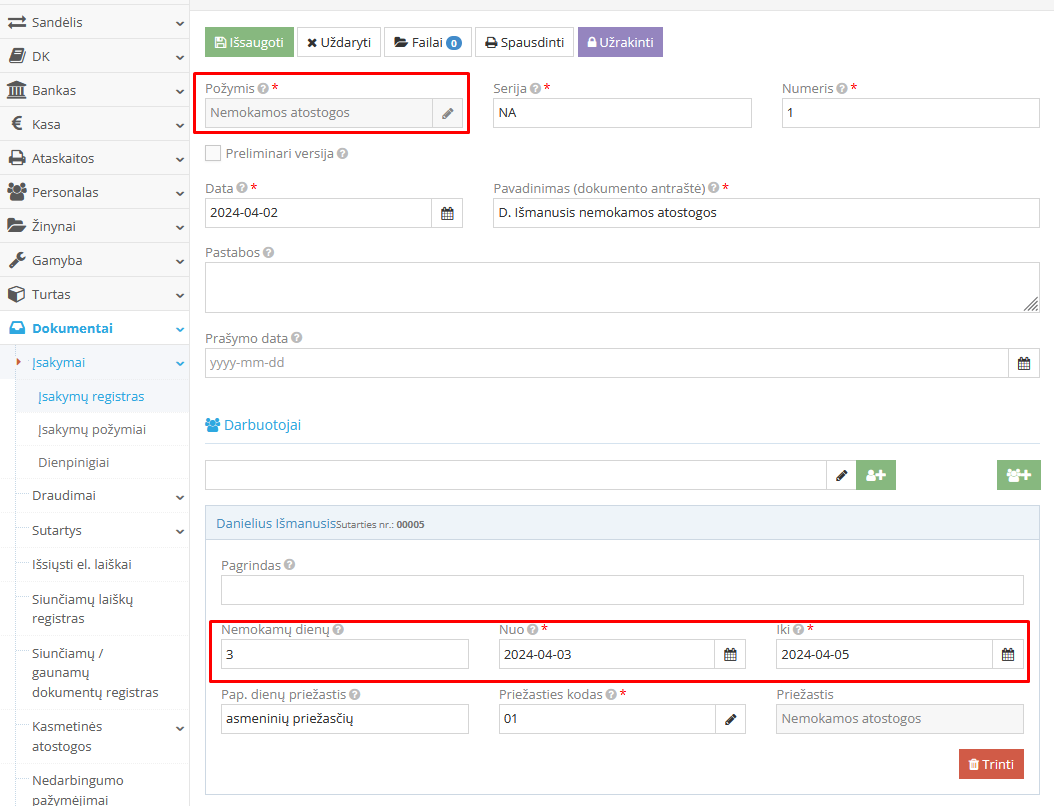
Task: Open Failai attachments button
Action: [427, 43]
